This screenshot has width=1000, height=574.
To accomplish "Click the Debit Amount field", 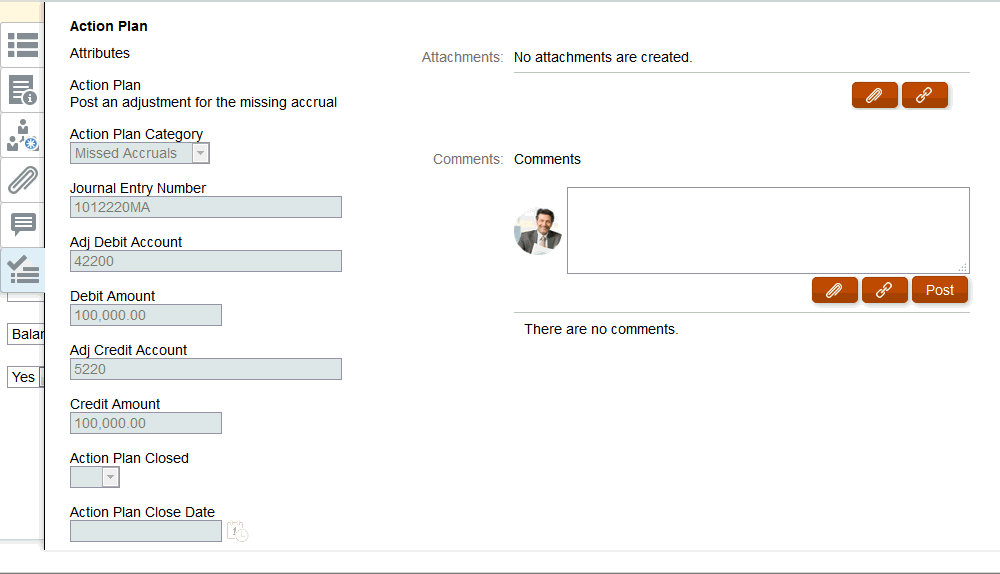I will click(x=145, y=315).
